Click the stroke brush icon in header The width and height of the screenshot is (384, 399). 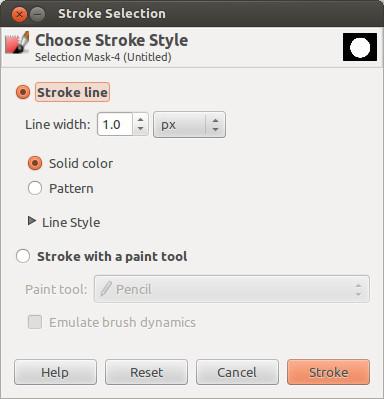coord(17,42)
